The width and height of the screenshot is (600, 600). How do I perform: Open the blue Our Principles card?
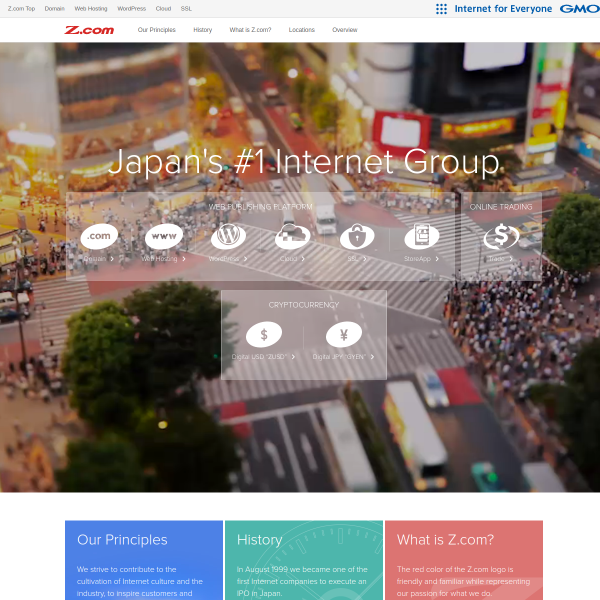click(x=144, y=560)
